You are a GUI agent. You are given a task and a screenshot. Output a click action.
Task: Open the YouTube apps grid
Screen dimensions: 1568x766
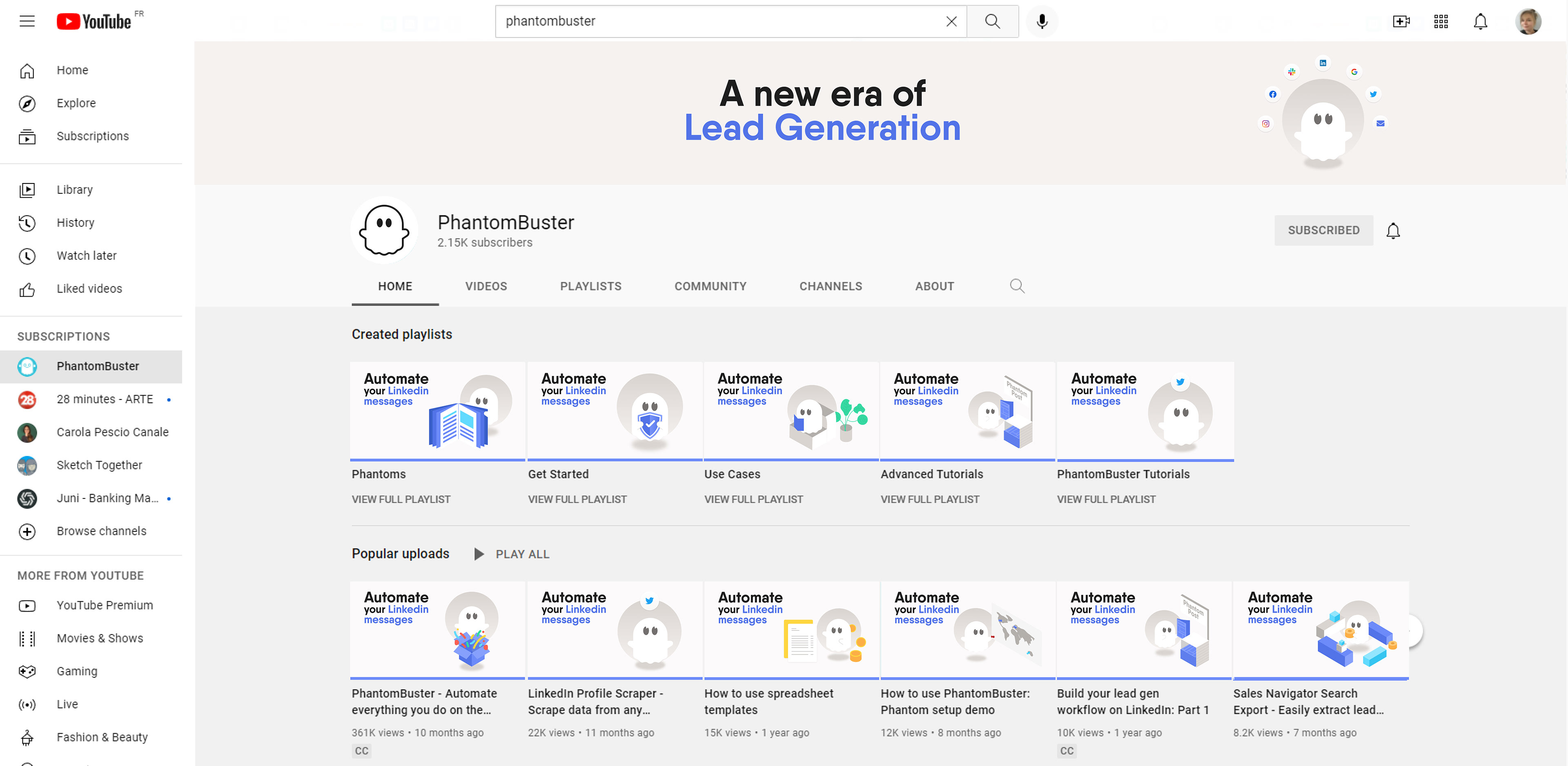point(1441,21)
